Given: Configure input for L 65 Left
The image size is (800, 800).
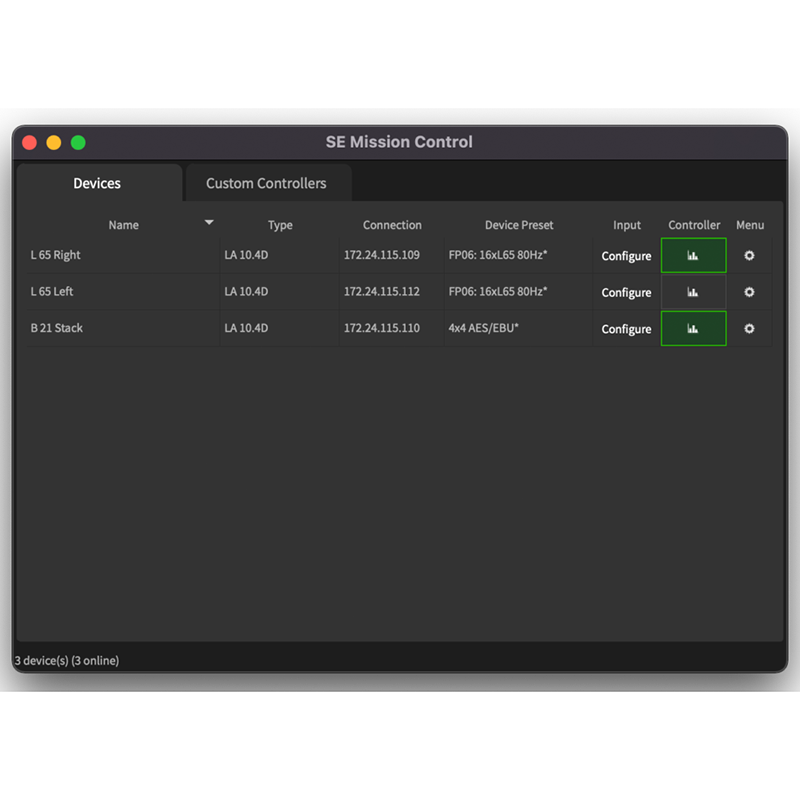Looking at the screenshot, I should (x=626, y=293).
